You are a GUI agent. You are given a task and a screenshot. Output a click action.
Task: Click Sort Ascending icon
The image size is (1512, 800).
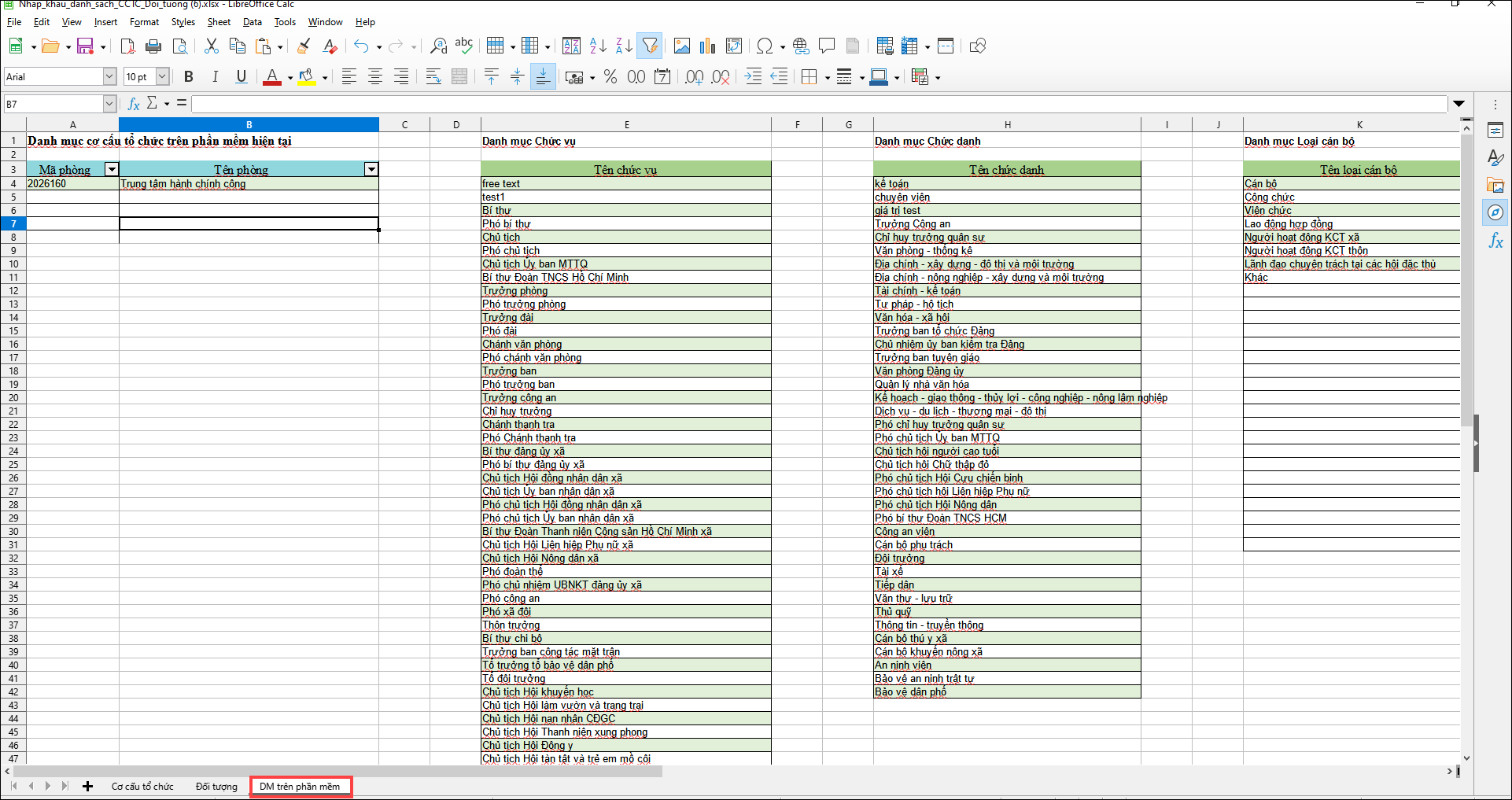(598, 46)
